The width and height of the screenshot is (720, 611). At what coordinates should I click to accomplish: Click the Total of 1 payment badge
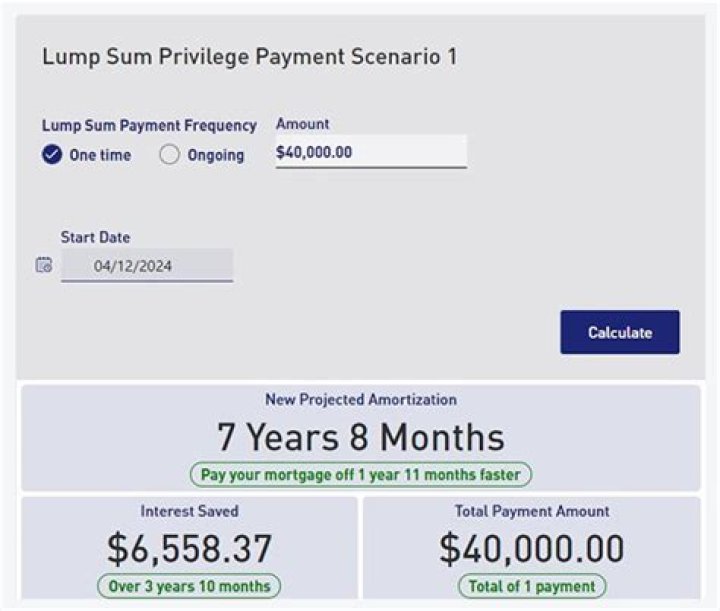[x=532, y=586]
